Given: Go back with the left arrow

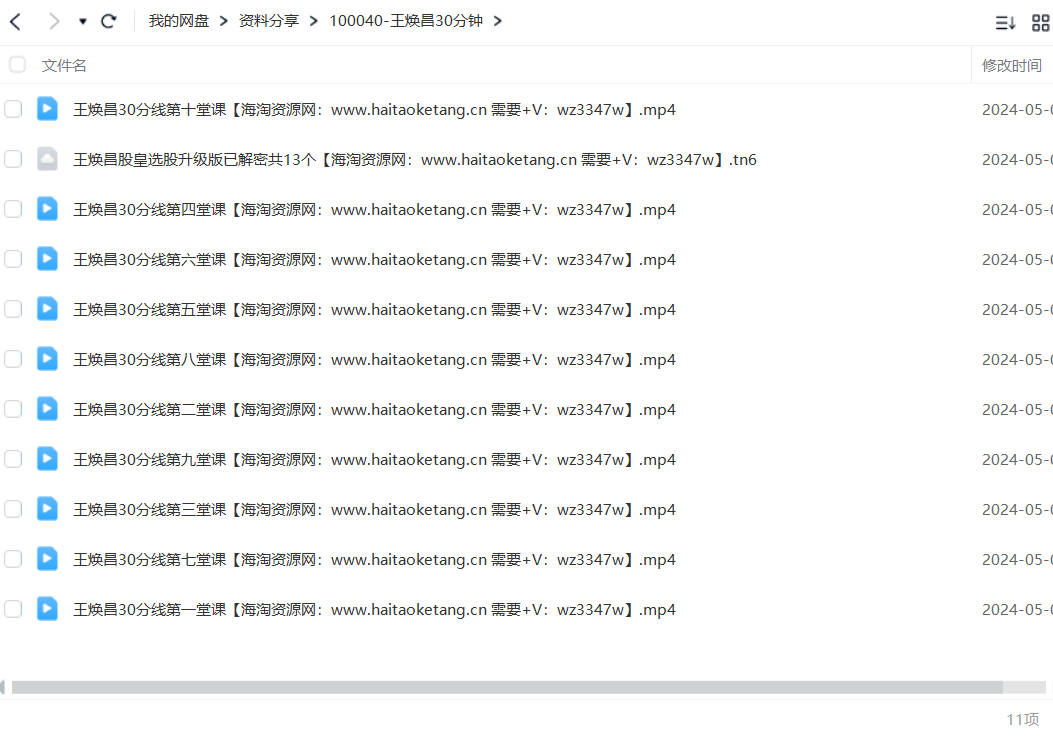Looking at the screenshot, I should click(x=16, y=21).
